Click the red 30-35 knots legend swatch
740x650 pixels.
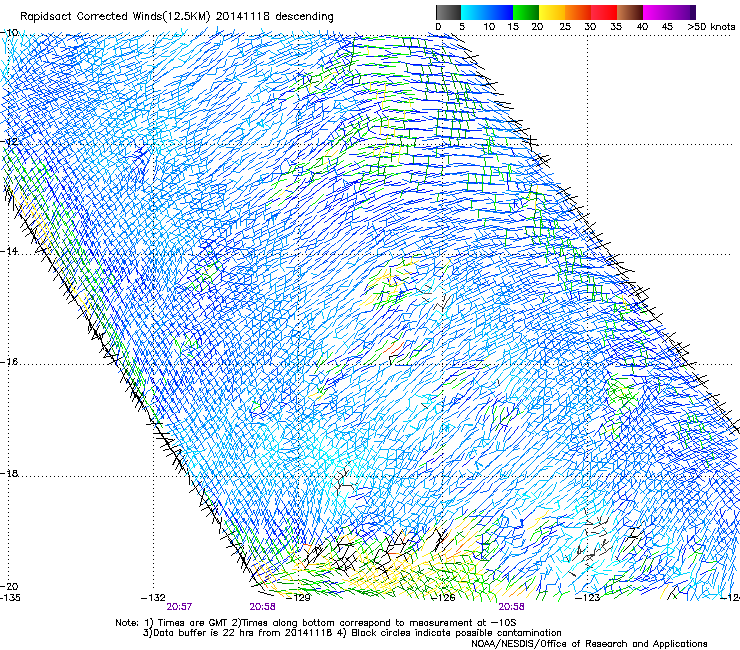tap(604, 12)
